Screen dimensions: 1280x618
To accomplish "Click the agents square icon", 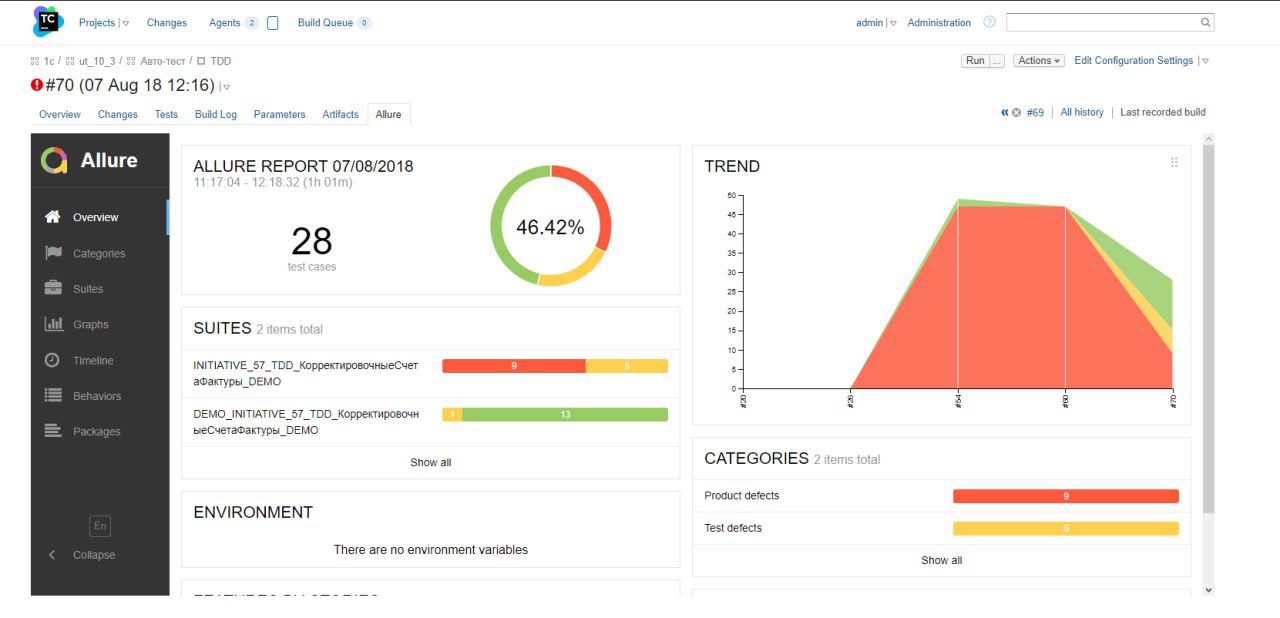I will [272, 22].
